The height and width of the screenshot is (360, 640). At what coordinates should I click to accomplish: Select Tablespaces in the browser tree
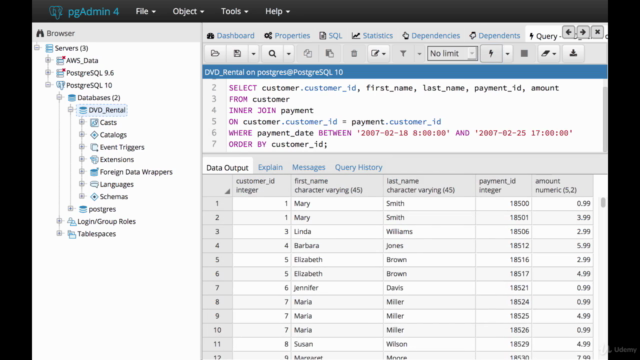[97, 234]
